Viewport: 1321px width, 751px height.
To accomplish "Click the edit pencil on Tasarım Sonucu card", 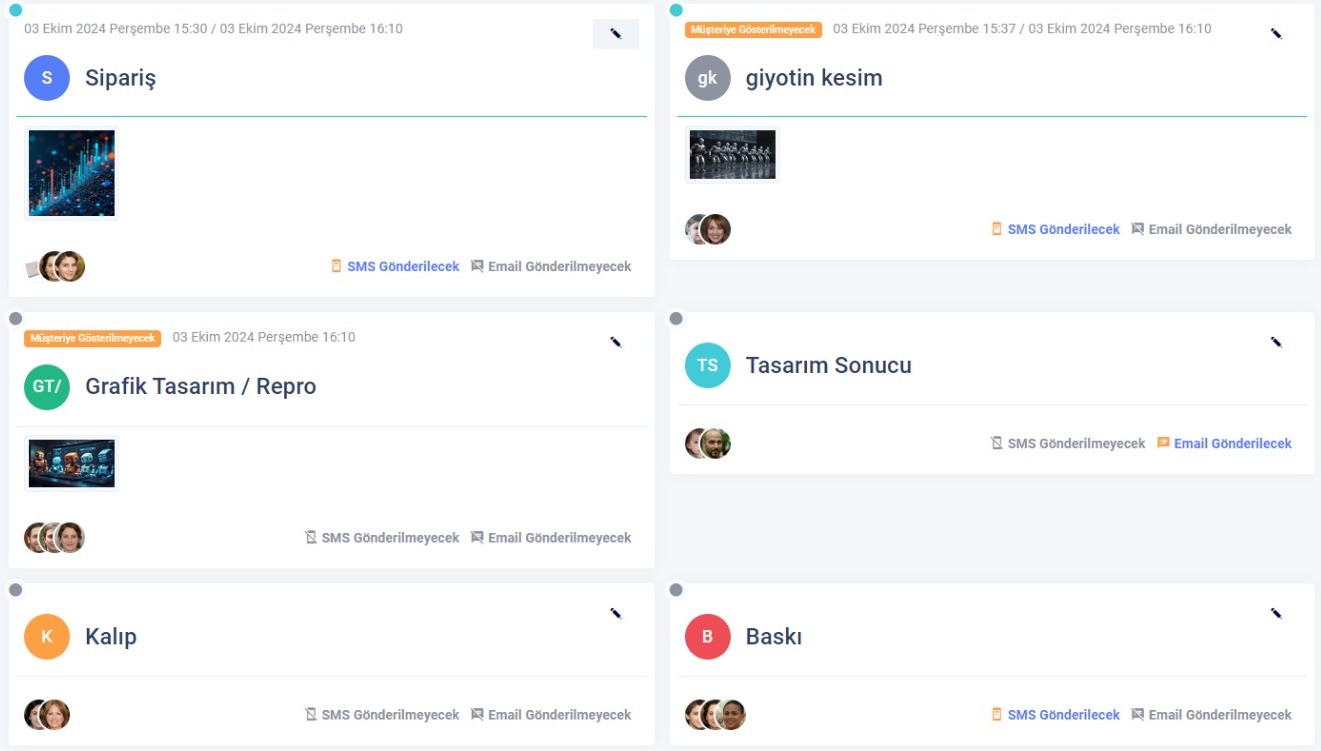I will [1277, 341].
